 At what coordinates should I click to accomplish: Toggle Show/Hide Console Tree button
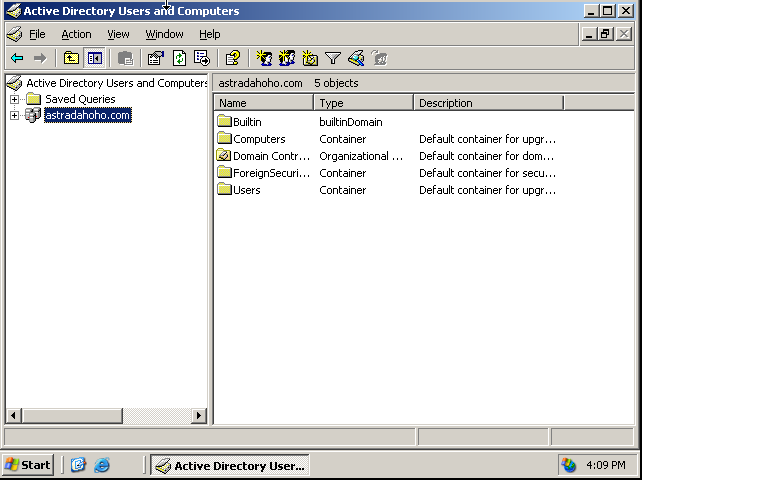(95, 59)
